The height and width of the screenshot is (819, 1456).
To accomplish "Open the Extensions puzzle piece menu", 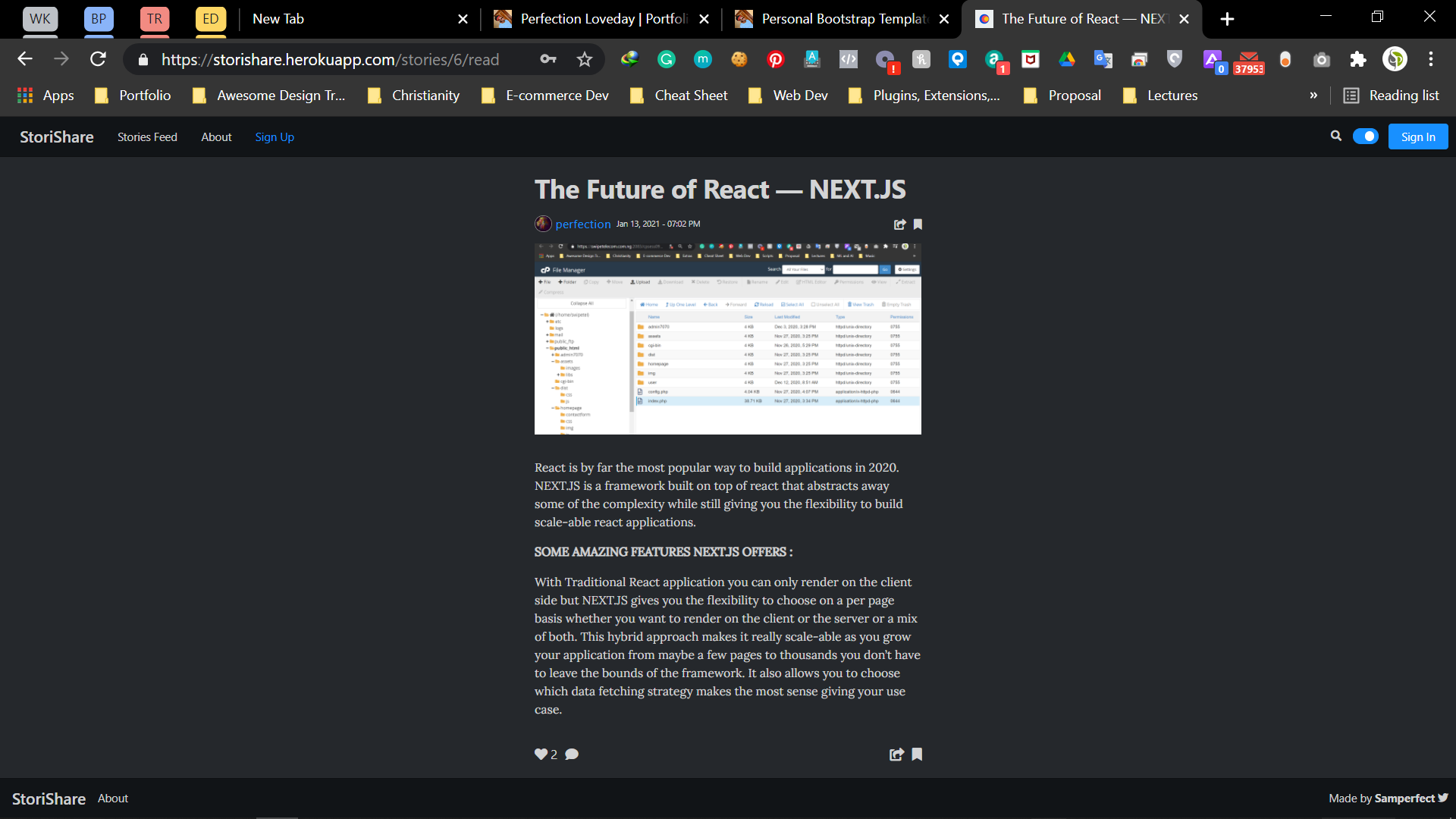I will pyautogui.click(x=1358, y=59).
